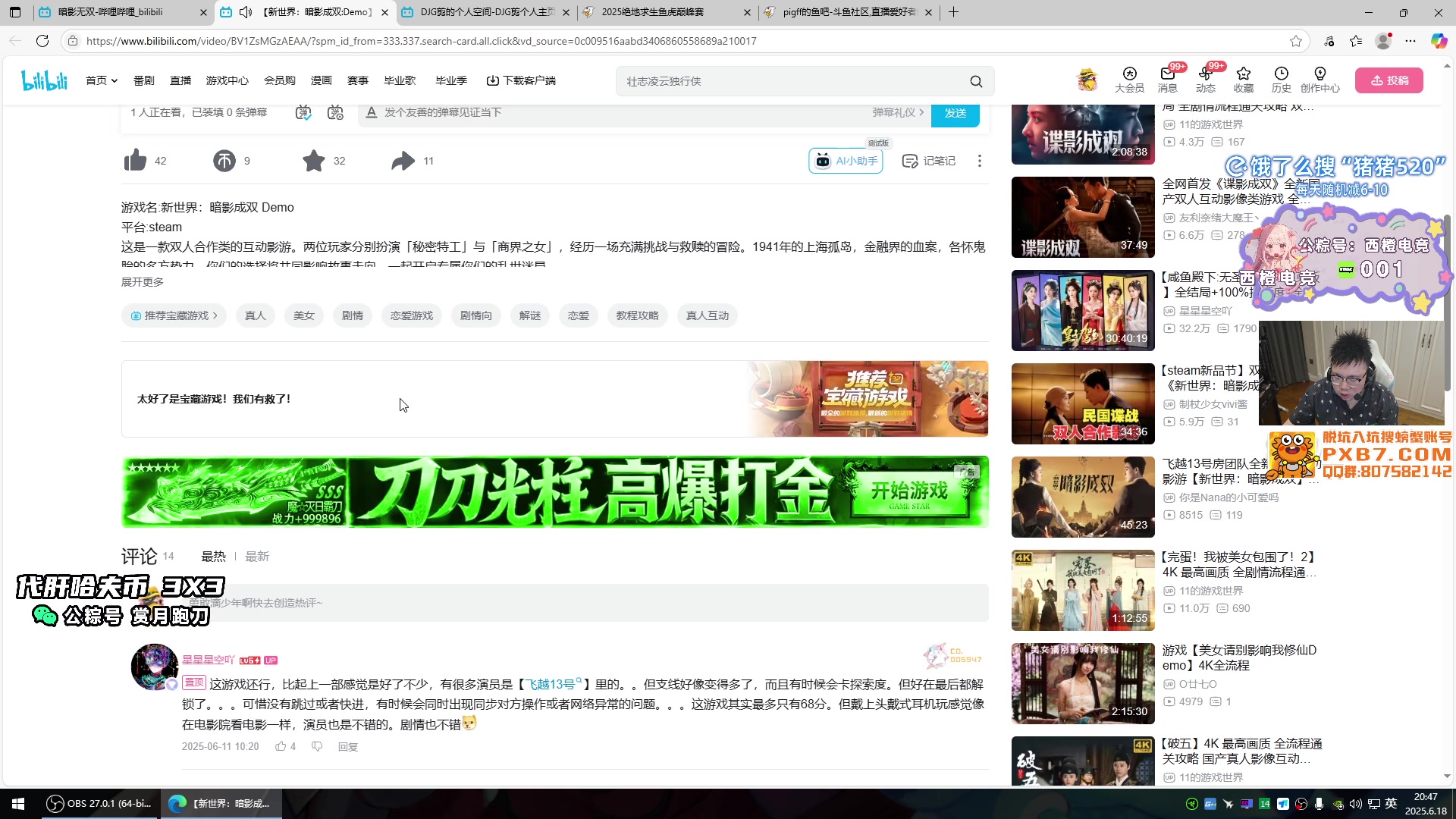Screen dimensions: 1456x819
Task: Open 刀刀光柱高爆打金 ad banner
Action: tap(554, 491)
